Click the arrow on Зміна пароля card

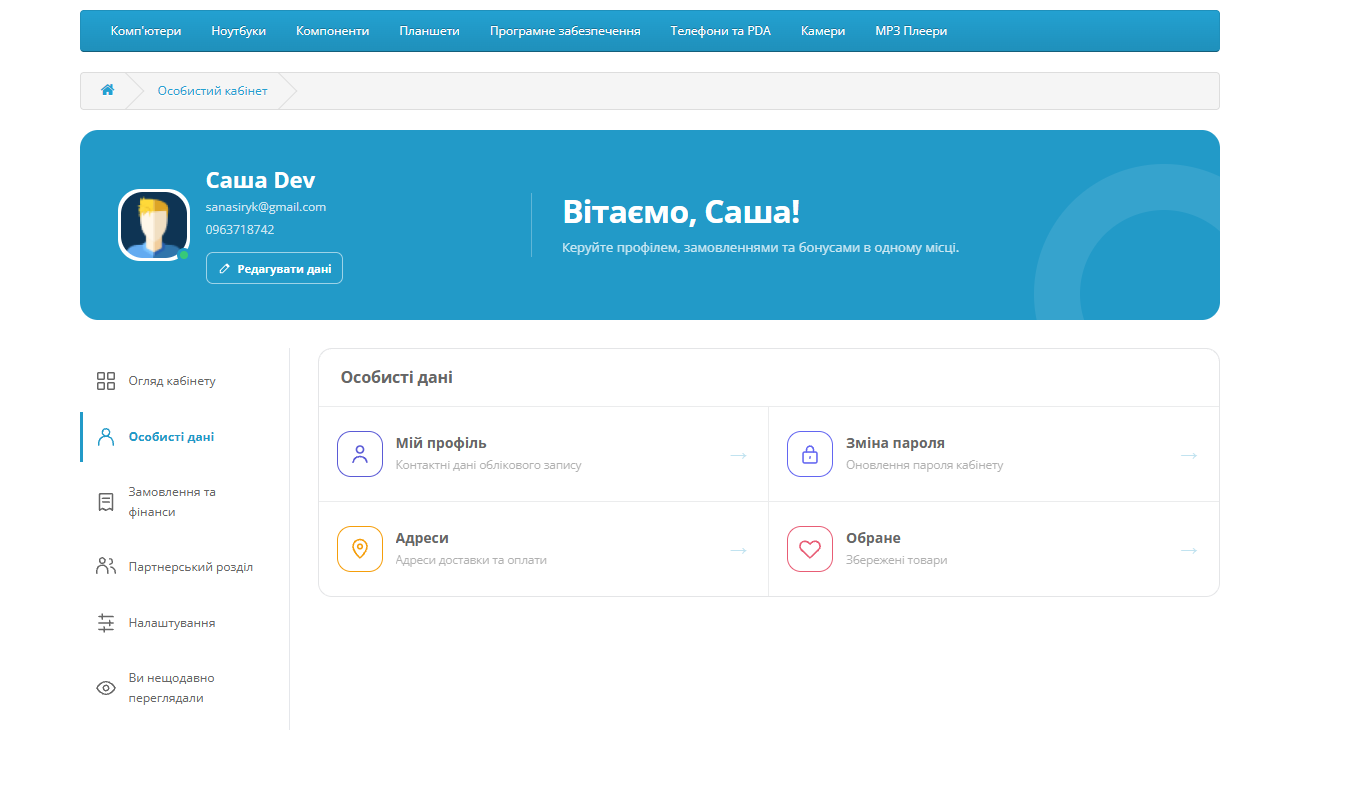coord(1189,455)
